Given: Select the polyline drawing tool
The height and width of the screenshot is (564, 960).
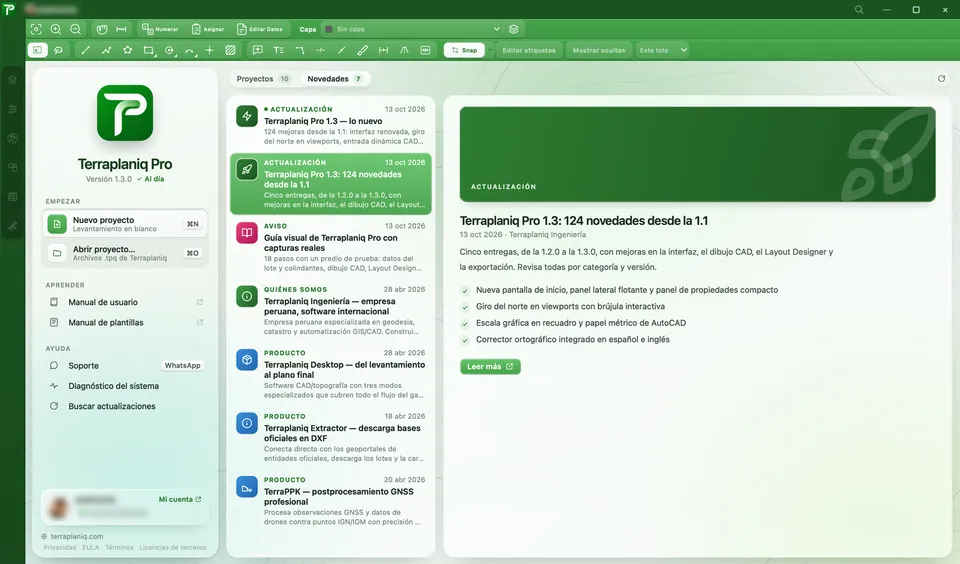Looking at the screenshot, I should coord(107,50).
